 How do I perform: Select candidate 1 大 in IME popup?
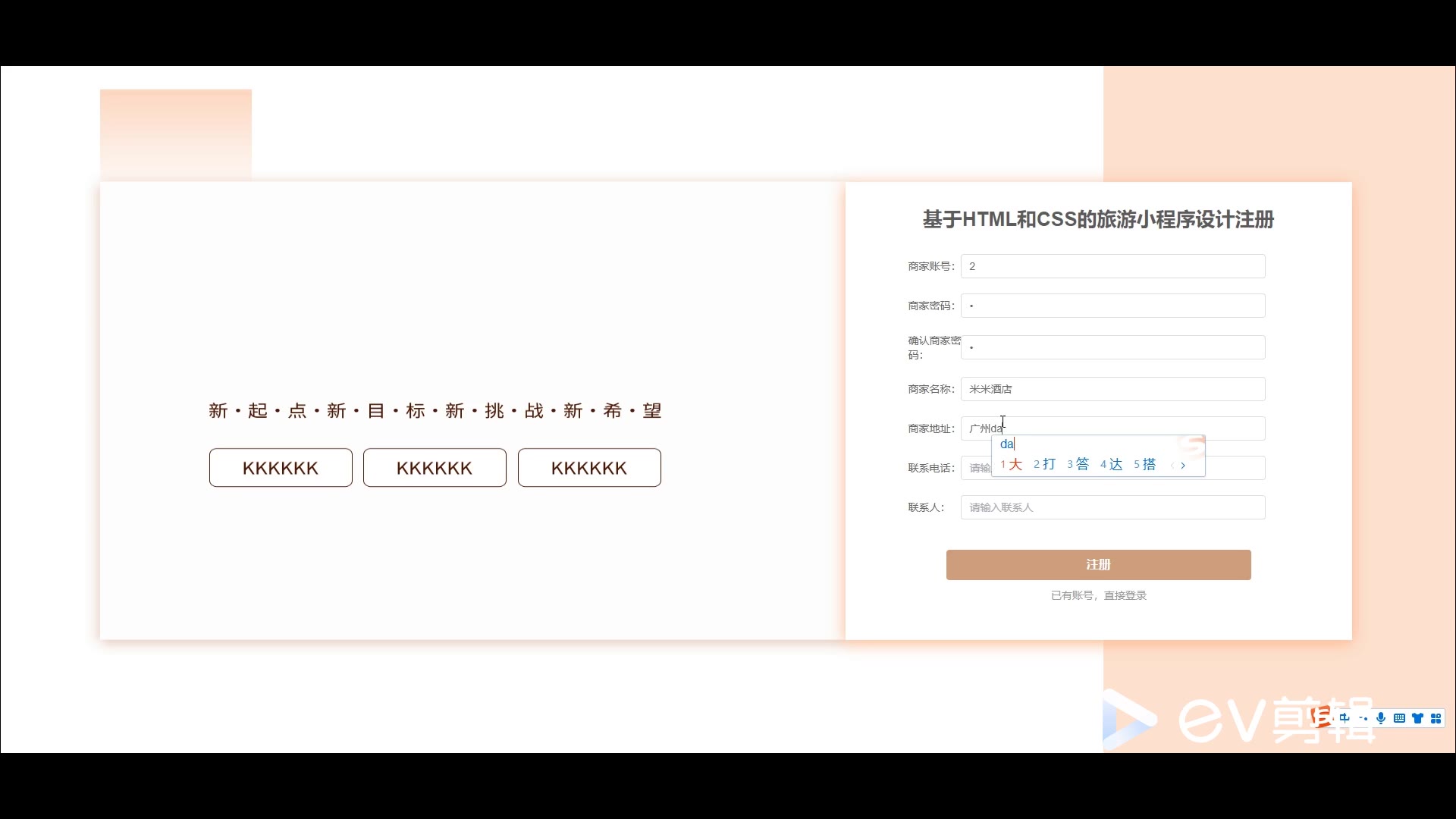tap(1012, 464)
